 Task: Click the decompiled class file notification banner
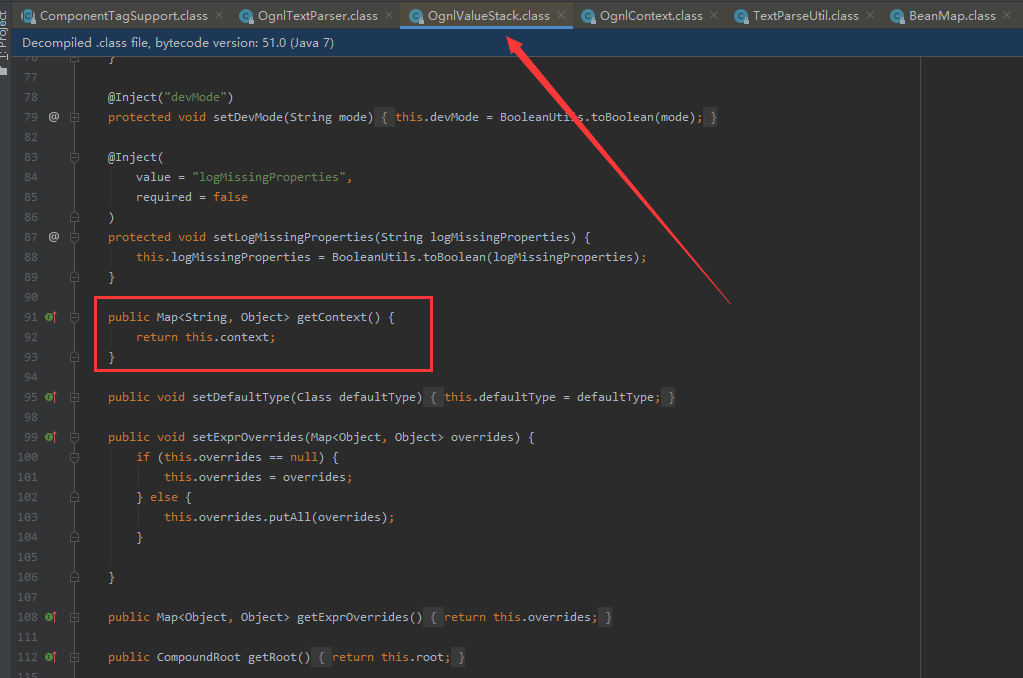pos(517,42)
